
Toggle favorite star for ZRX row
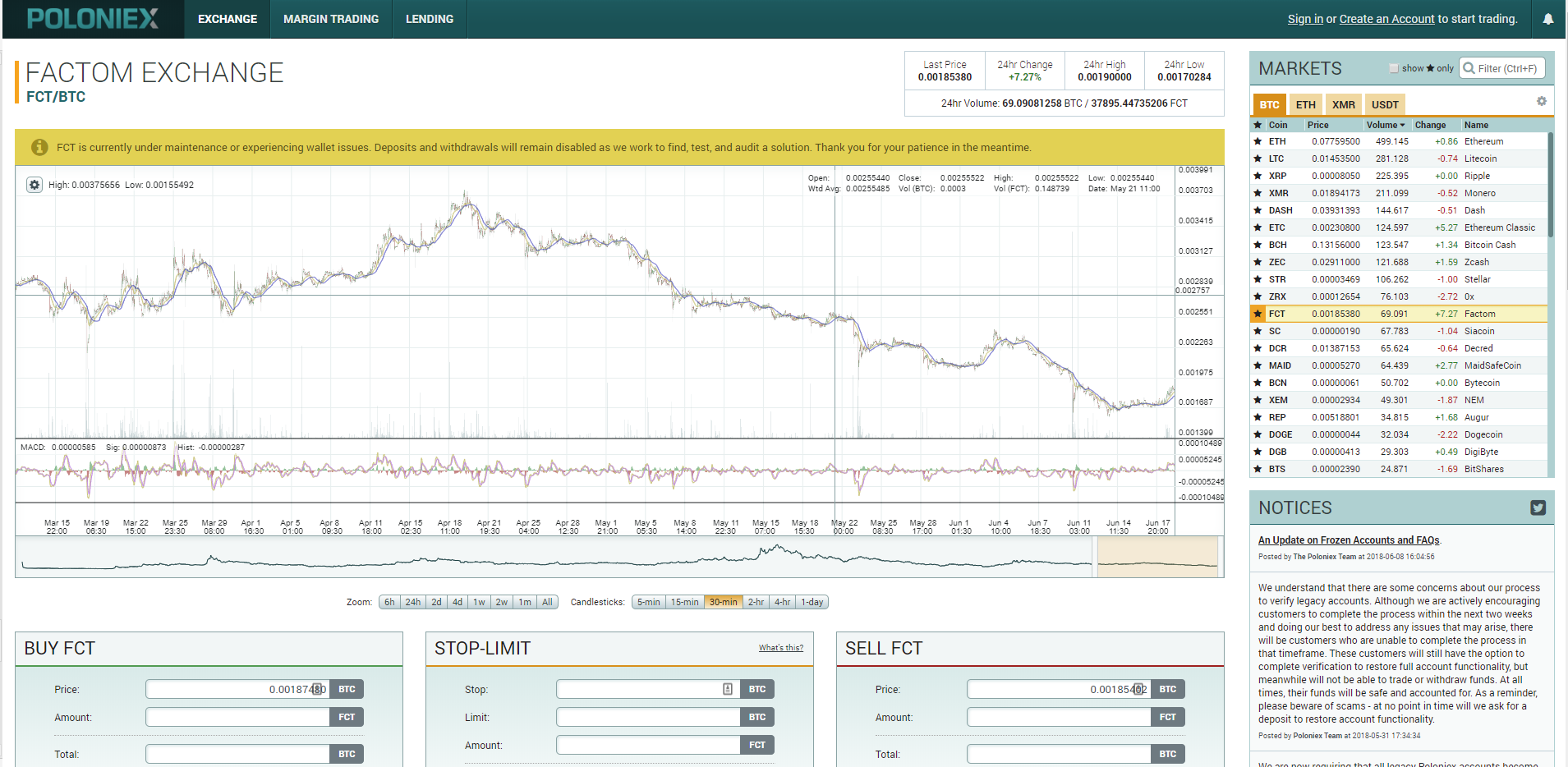[1258, 296]
